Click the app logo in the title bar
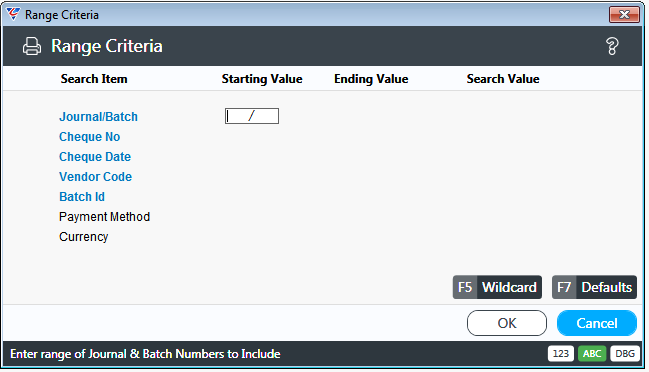649x372 pixels. tap(13, 14)
